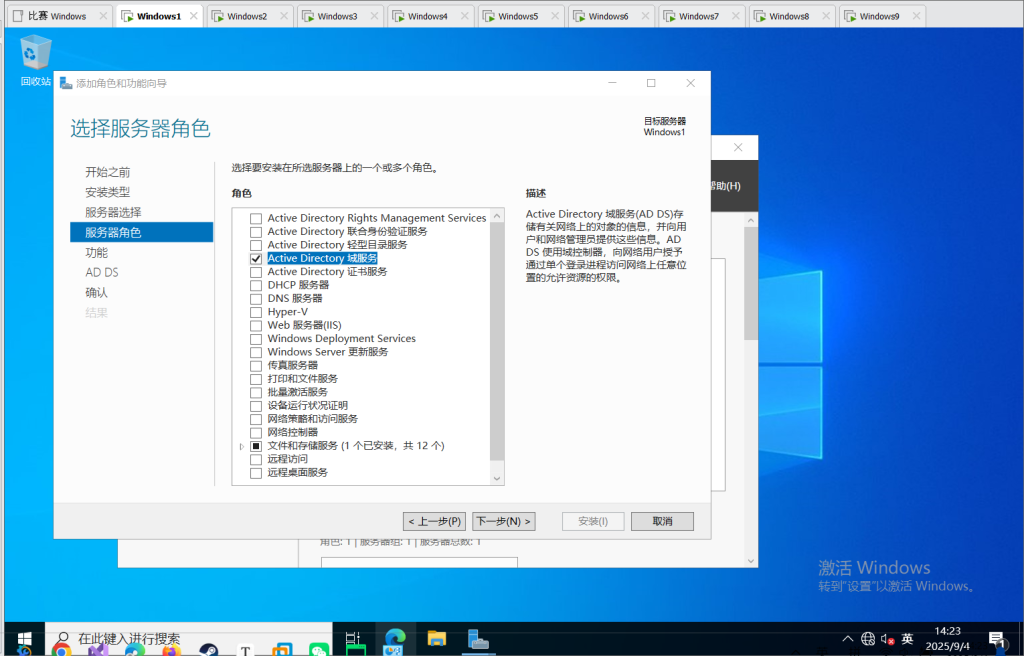This screenshot has width=1024, height=656.
Task: Click the Server Manager taskbar icon
Action: pos(477,639)
